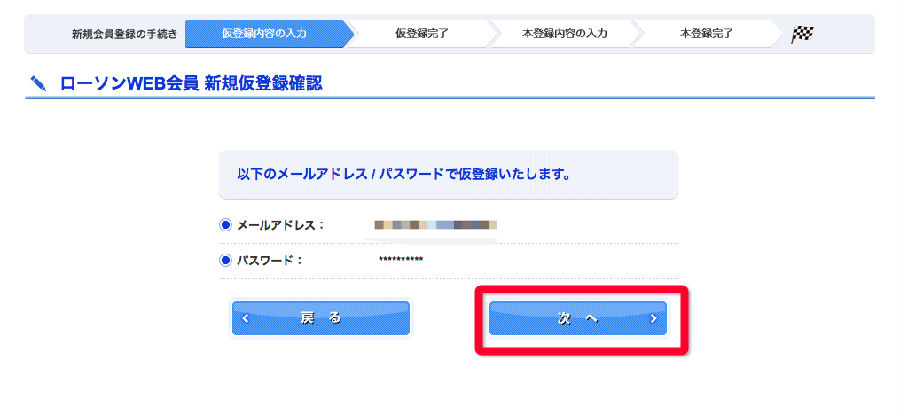900x409 pixels.
Task: Click the メールアドレス: label text
Action: pyautogui.click(x=281, y=225)
